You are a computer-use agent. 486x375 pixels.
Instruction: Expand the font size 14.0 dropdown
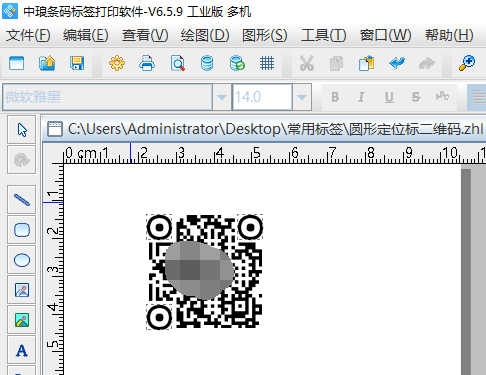[302, 97]
